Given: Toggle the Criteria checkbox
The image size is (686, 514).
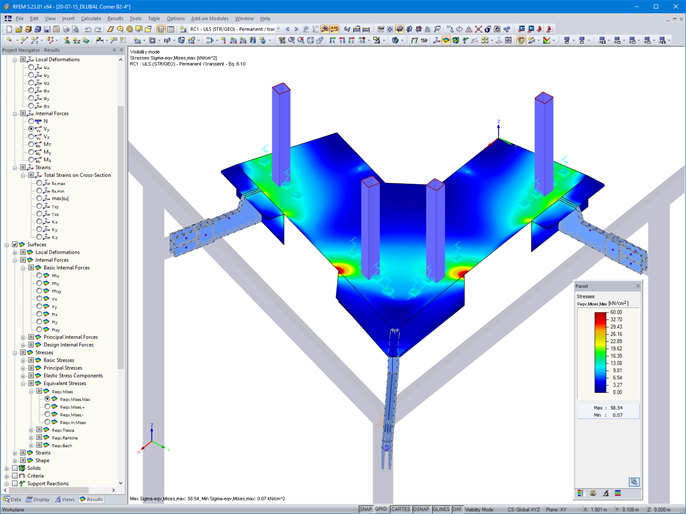Looking at the screenshot, I should click(x=15, y=476).
